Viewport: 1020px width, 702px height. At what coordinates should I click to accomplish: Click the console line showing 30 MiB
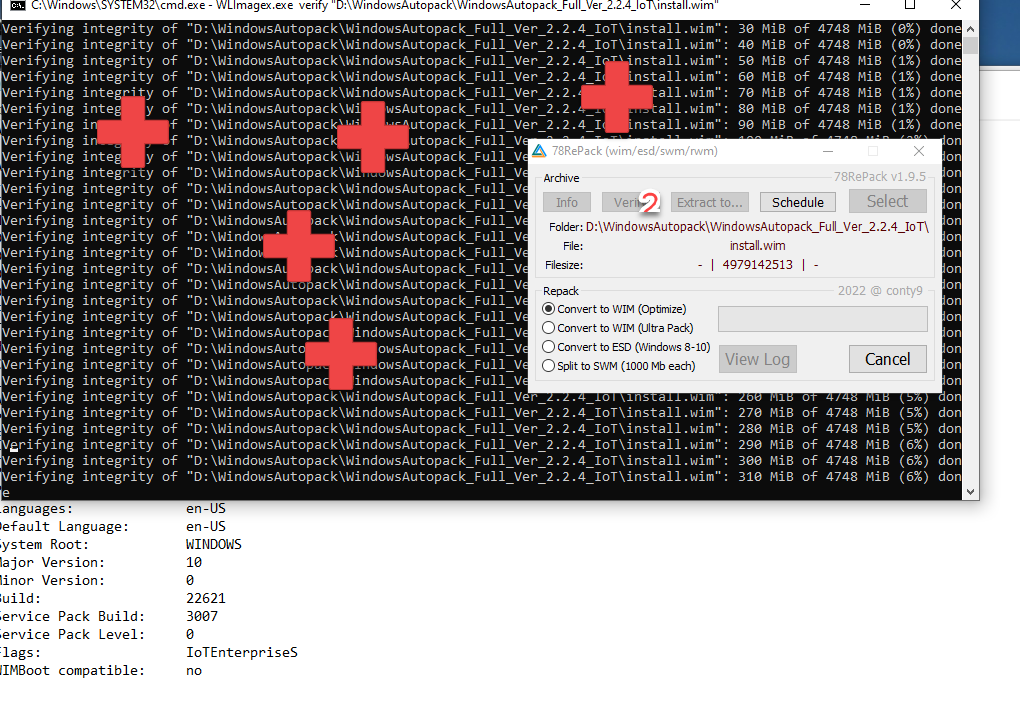click(481, 29)
